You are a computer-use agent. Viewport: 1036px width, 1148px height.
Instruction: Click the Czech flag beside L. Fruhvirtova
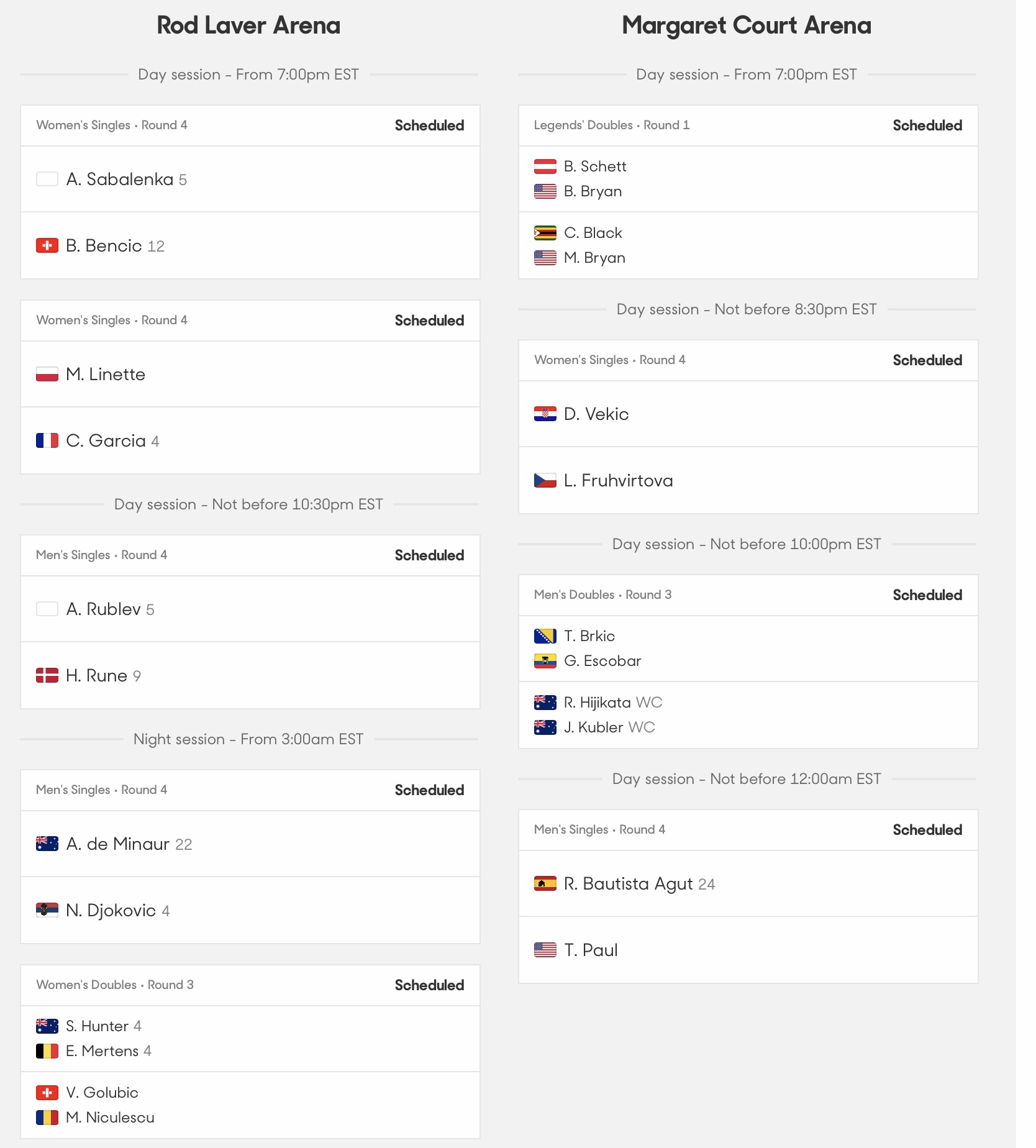click(x=545, y=481)
